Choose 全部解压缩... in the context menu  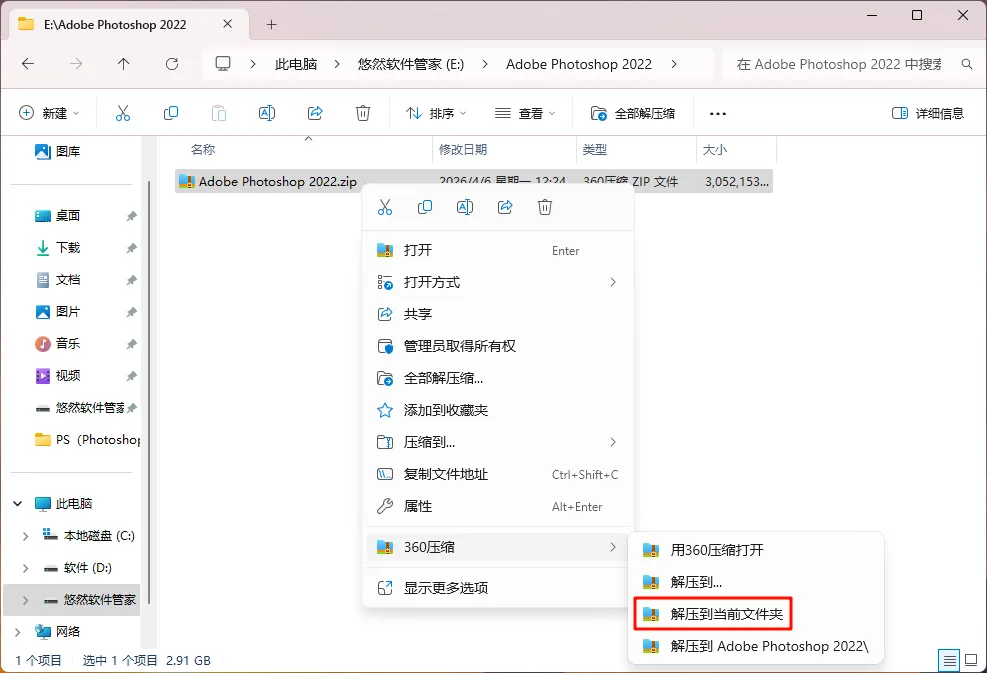(x=498, y=378)
